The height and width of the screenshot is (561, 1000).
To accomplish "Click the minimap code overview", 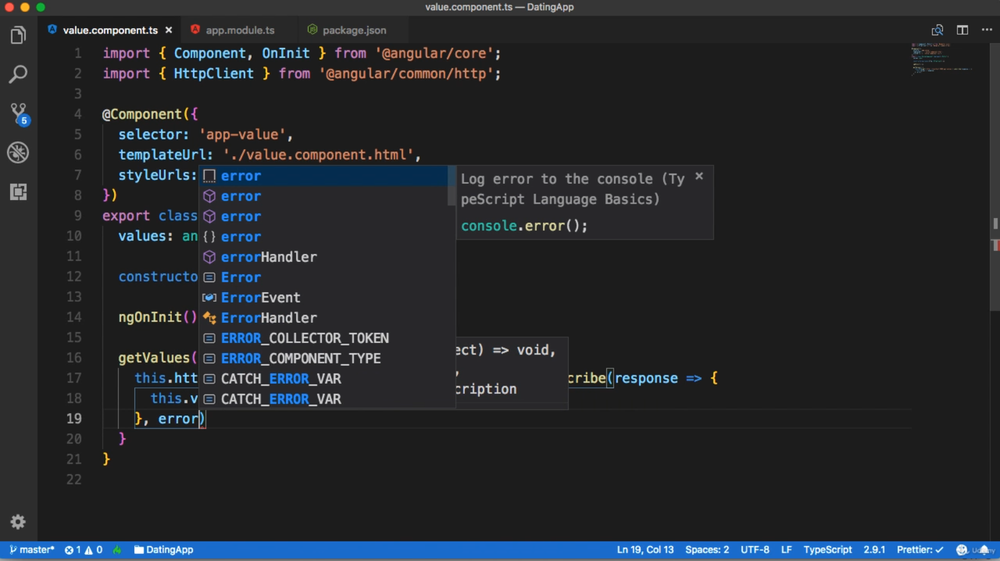I will pos(941,59).
